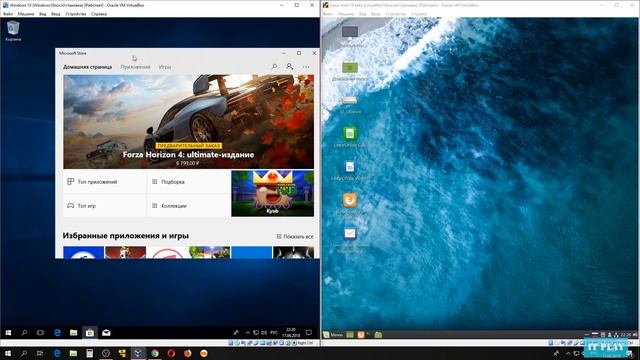Image resolution: width=640 pixels, height=360 pixels.
Task: Open the Коллекции section
Action: [188, 206]
